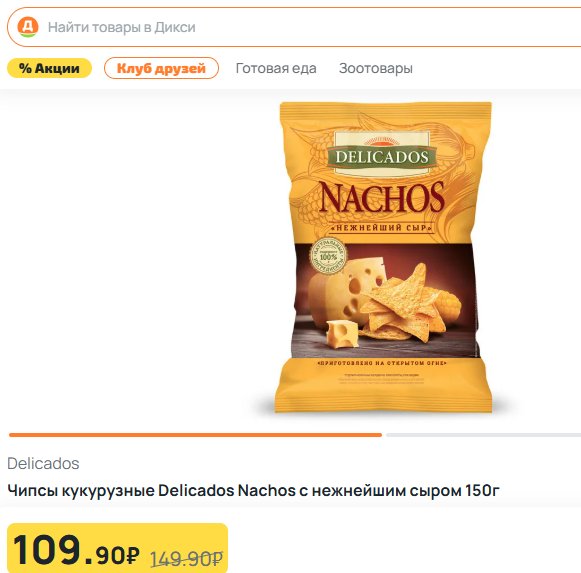Click the round 100% seal on the package

tap(328, 256)
